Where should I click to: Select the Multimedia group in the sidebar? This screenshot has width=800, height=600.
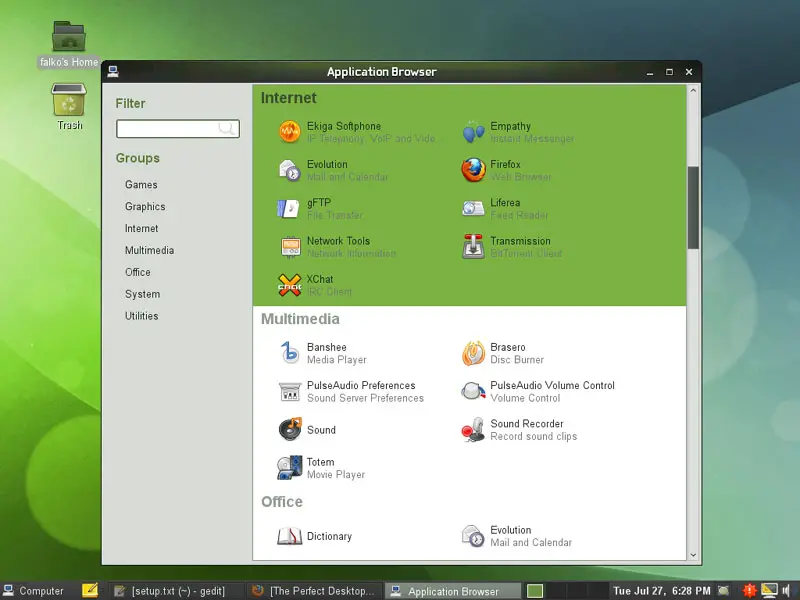click(x=149, y=251)
